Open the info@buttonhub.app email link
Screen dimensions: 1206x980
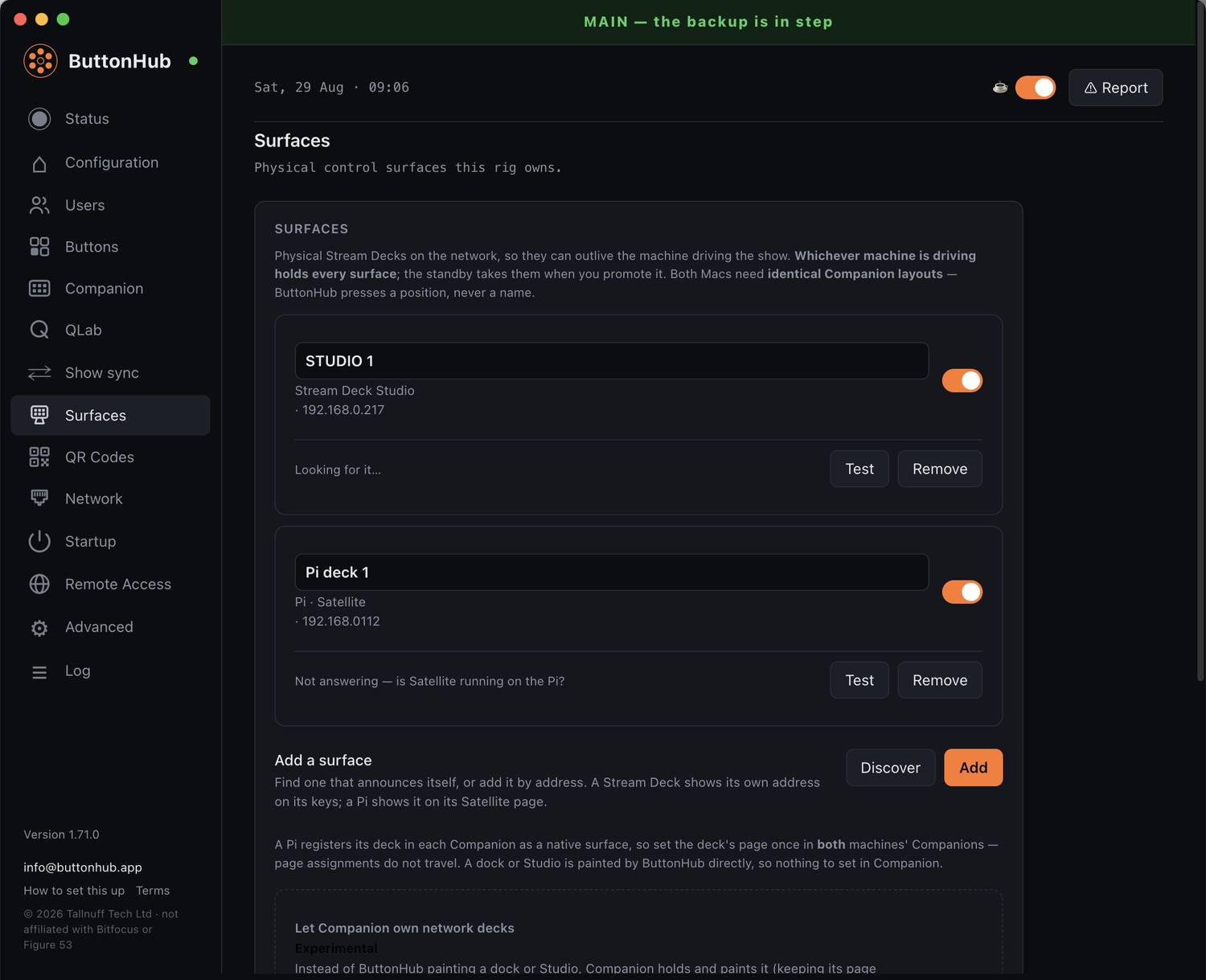coord(83,867)
